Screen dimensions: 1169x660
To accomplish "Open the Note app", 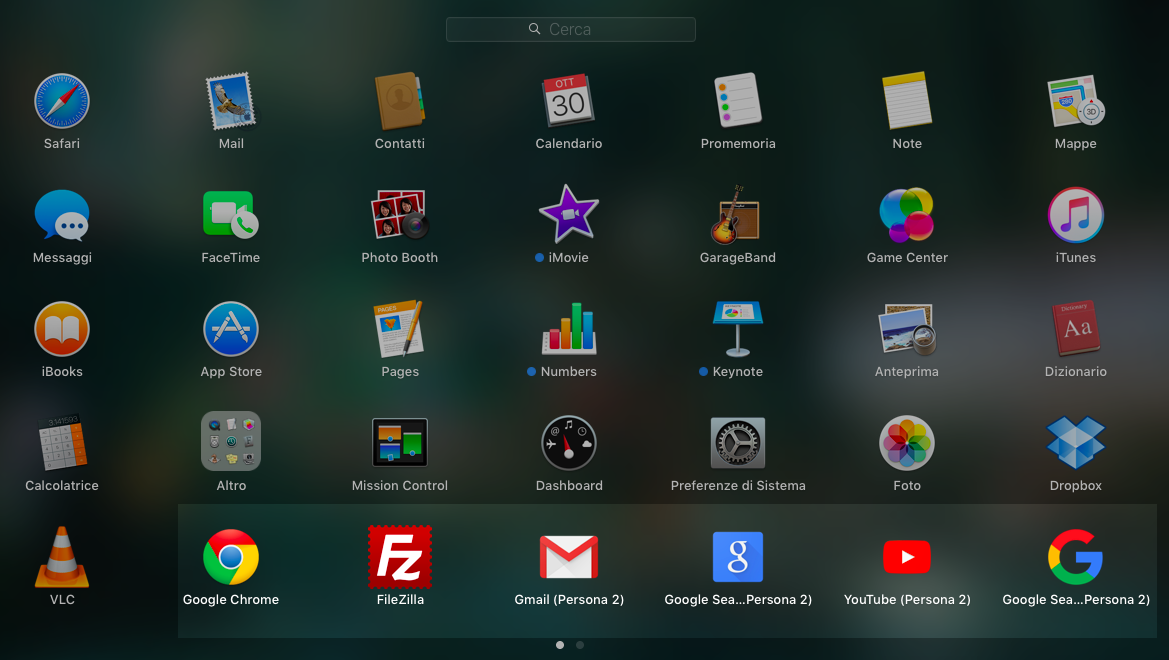I will click(907, 101).
